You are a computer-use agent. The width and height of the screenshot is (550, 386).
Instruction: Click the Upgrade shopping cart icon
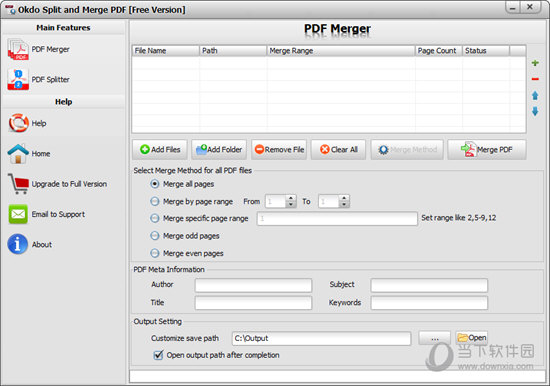click(18, 184)
